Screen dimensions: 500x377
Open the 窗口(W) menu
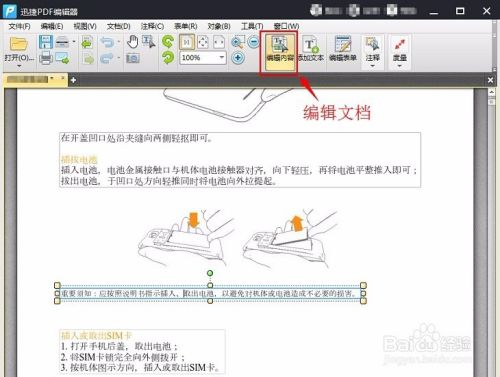click(286, 26)
